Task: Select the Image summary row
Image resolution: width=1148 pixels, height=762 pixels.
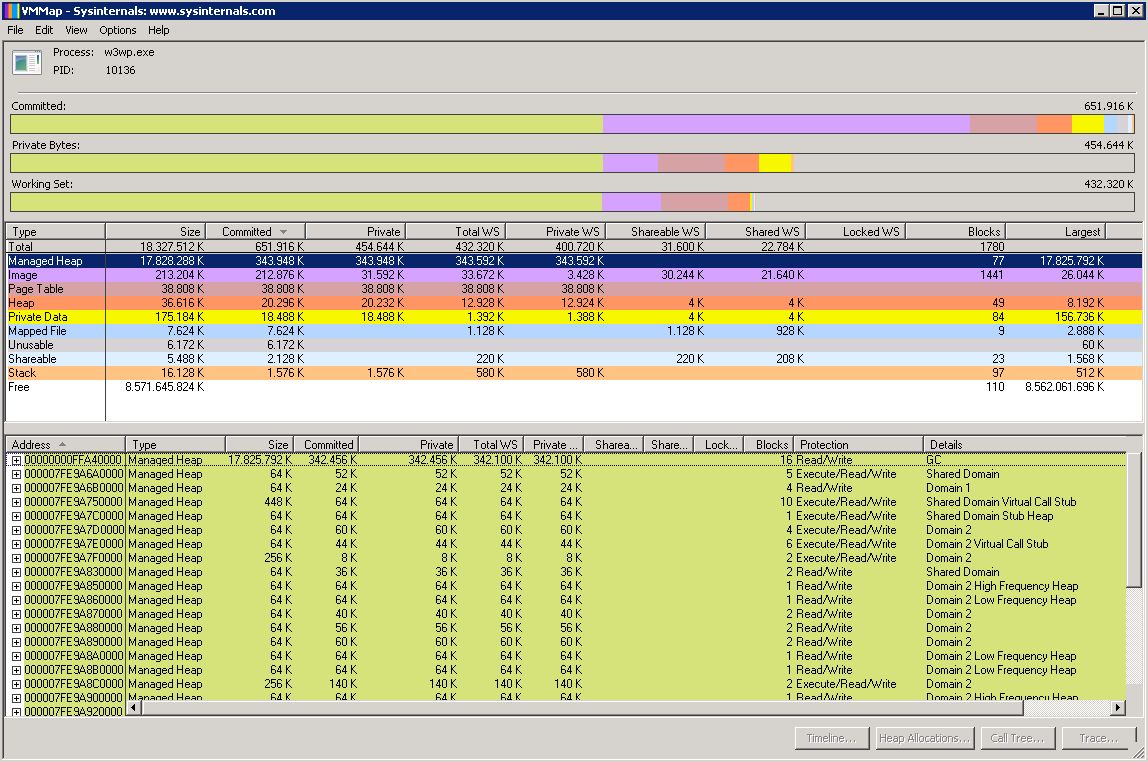Action: 574,275
